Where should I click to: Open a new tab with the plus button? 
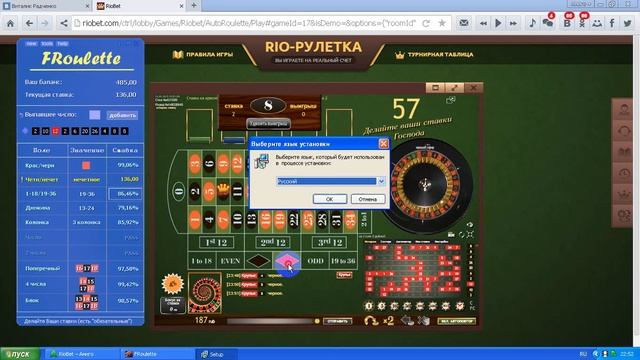pos(194,6)
